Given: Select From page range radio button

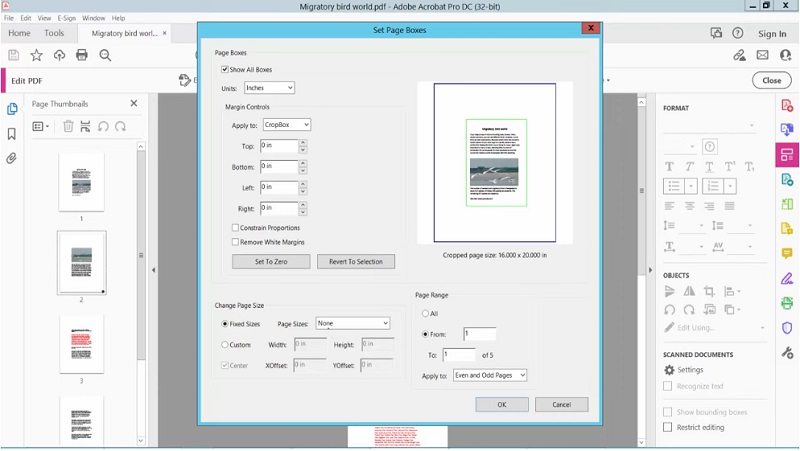Looking at the screenshot, I should 425,334.
